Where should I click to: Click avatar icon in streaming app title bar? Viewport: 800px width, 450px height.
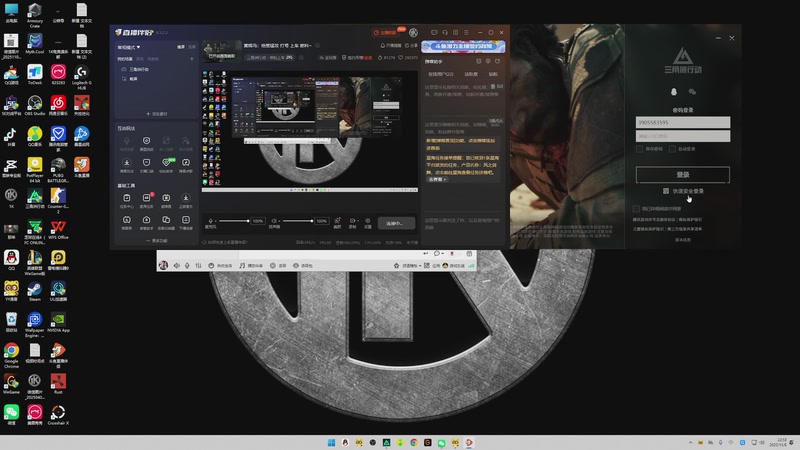point(413,32)
